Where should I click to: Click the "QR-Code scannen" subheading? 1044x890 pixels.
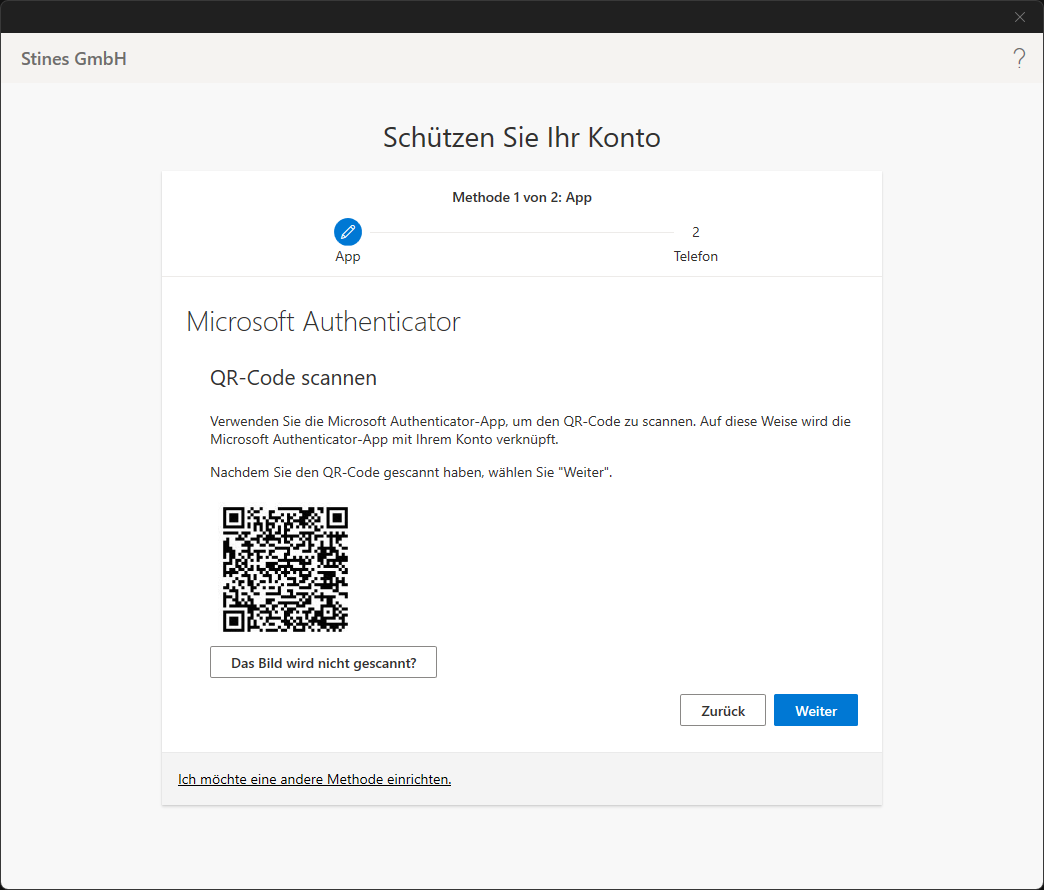(x=293, y=378)
